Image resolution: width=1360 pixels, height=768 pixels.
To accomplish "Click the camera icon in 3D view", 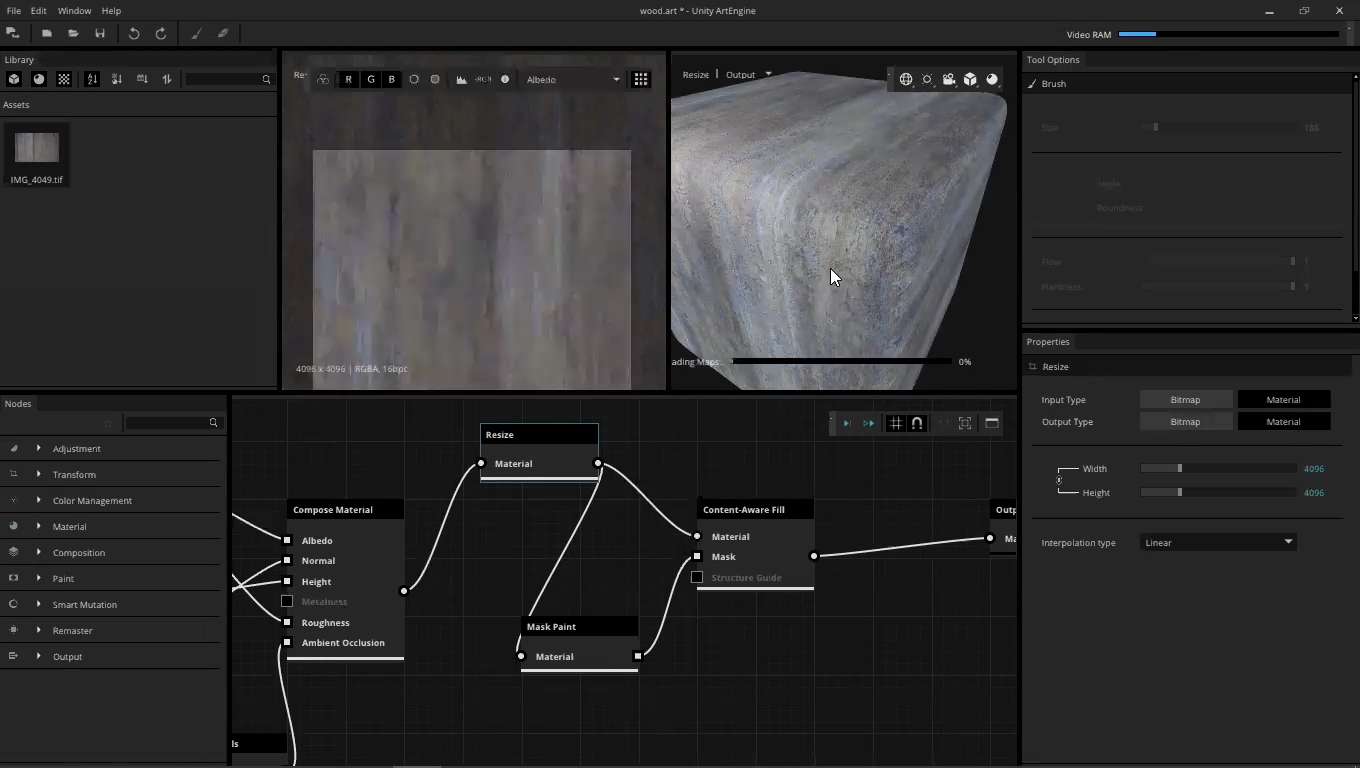I will [948, 79].
